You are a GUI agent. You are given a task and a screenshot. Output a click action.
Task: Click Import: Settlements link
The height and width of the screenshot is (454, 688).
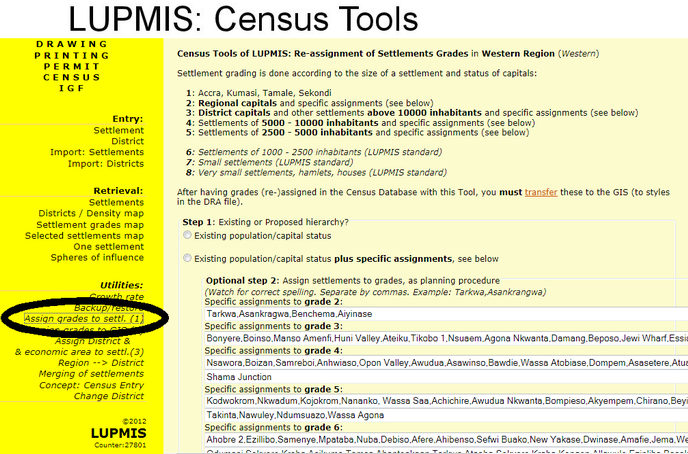97,152
